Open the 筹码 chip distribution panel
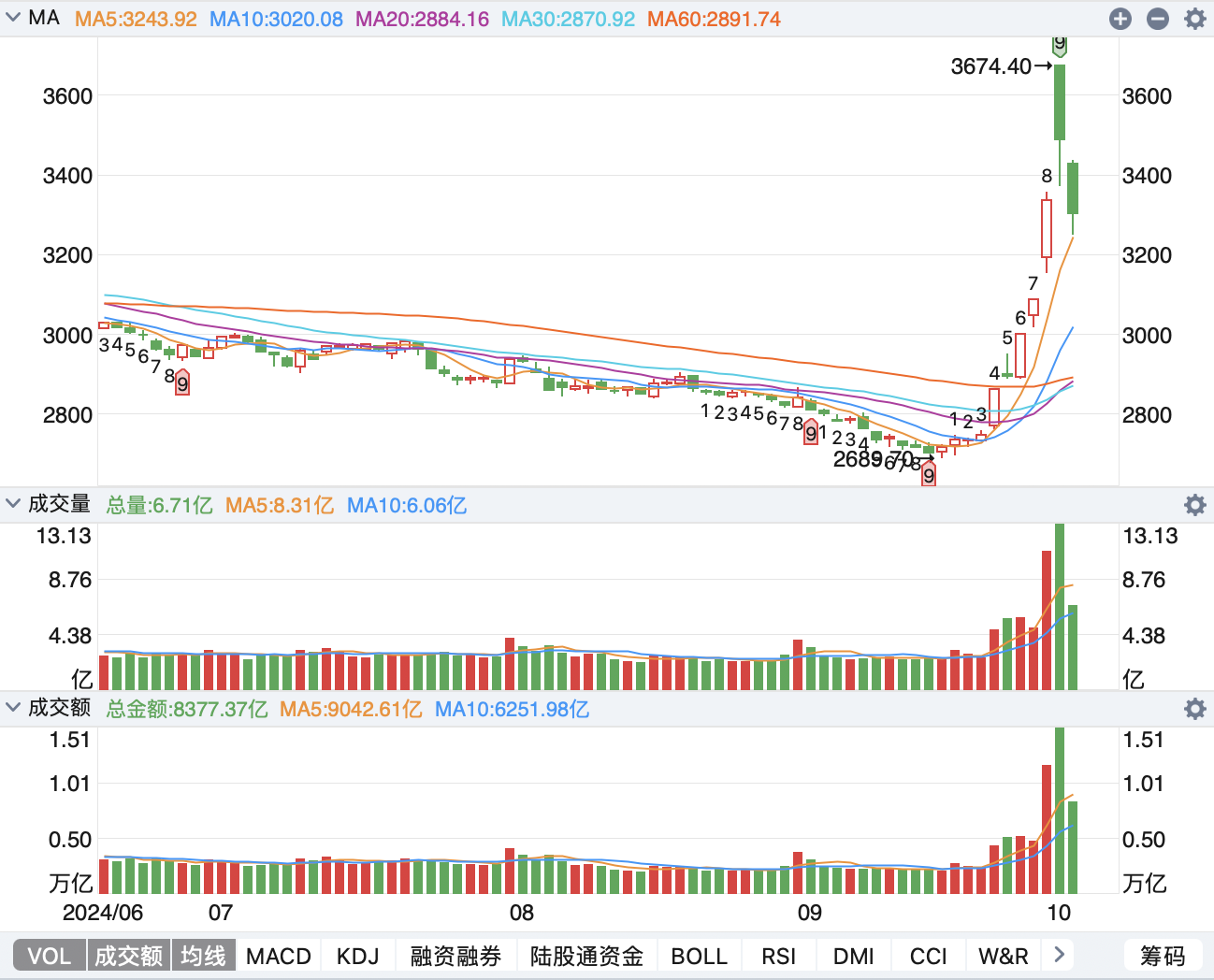The width and height of the screenshot is (1214, 980). point(1163,956)
